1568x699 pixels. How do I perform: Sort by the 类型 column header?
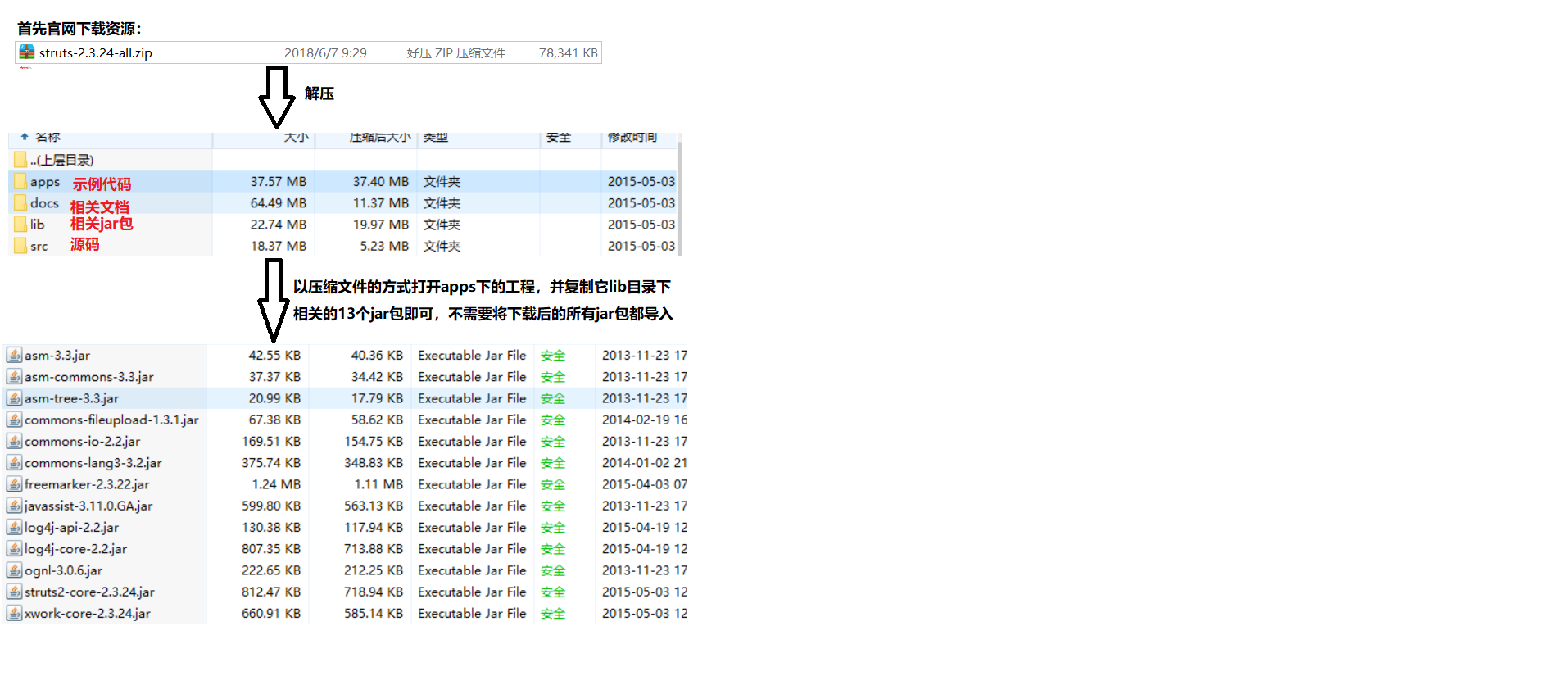(x=436, y=137)
